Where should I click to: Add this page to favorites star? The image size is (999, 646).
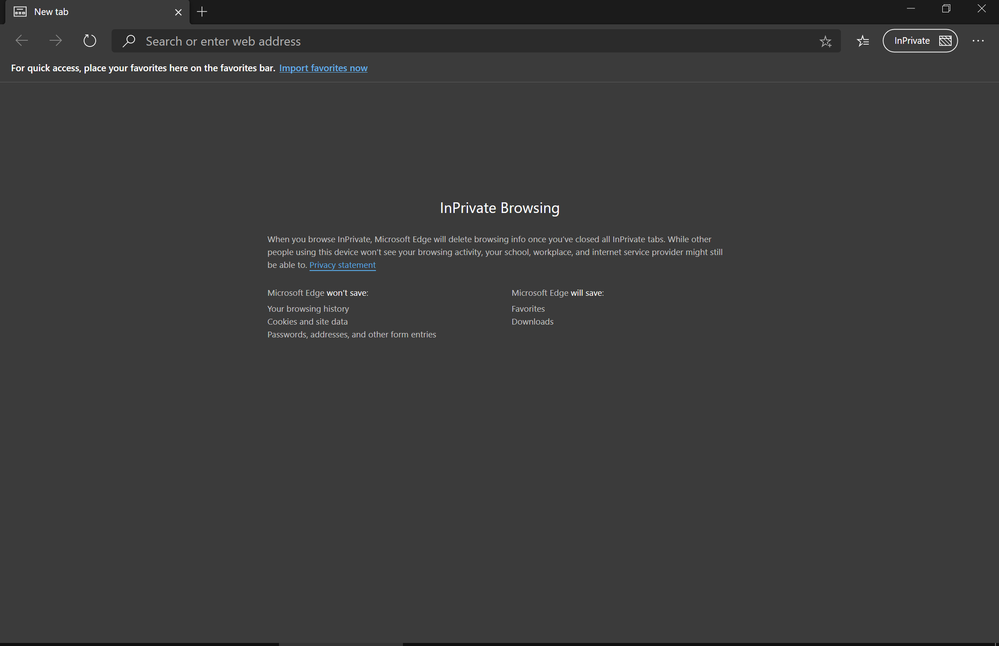[826, 41]
